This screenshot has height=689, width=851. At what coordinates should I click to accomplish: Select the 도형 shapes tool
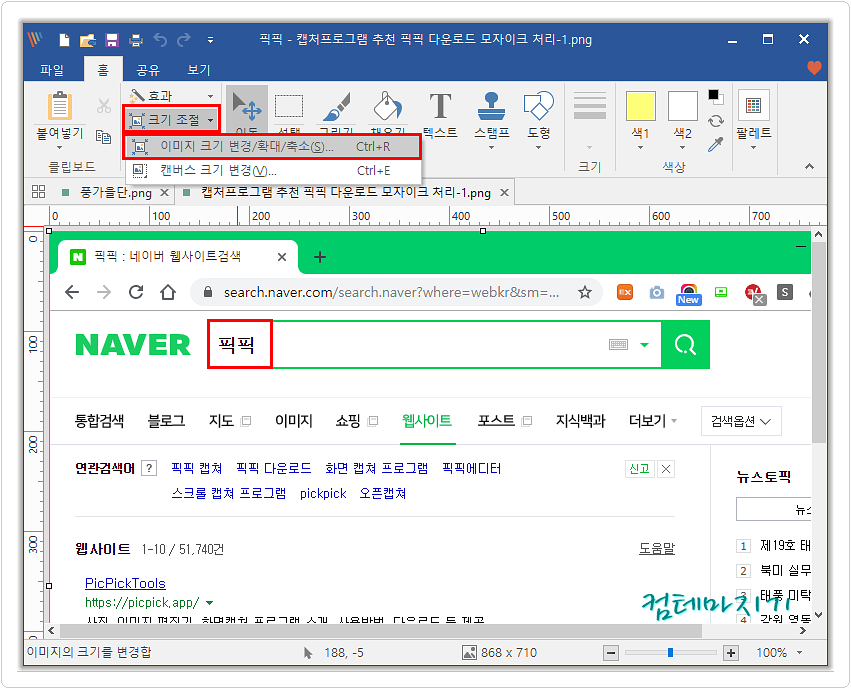pyautogui.click(x=538, y=106)
